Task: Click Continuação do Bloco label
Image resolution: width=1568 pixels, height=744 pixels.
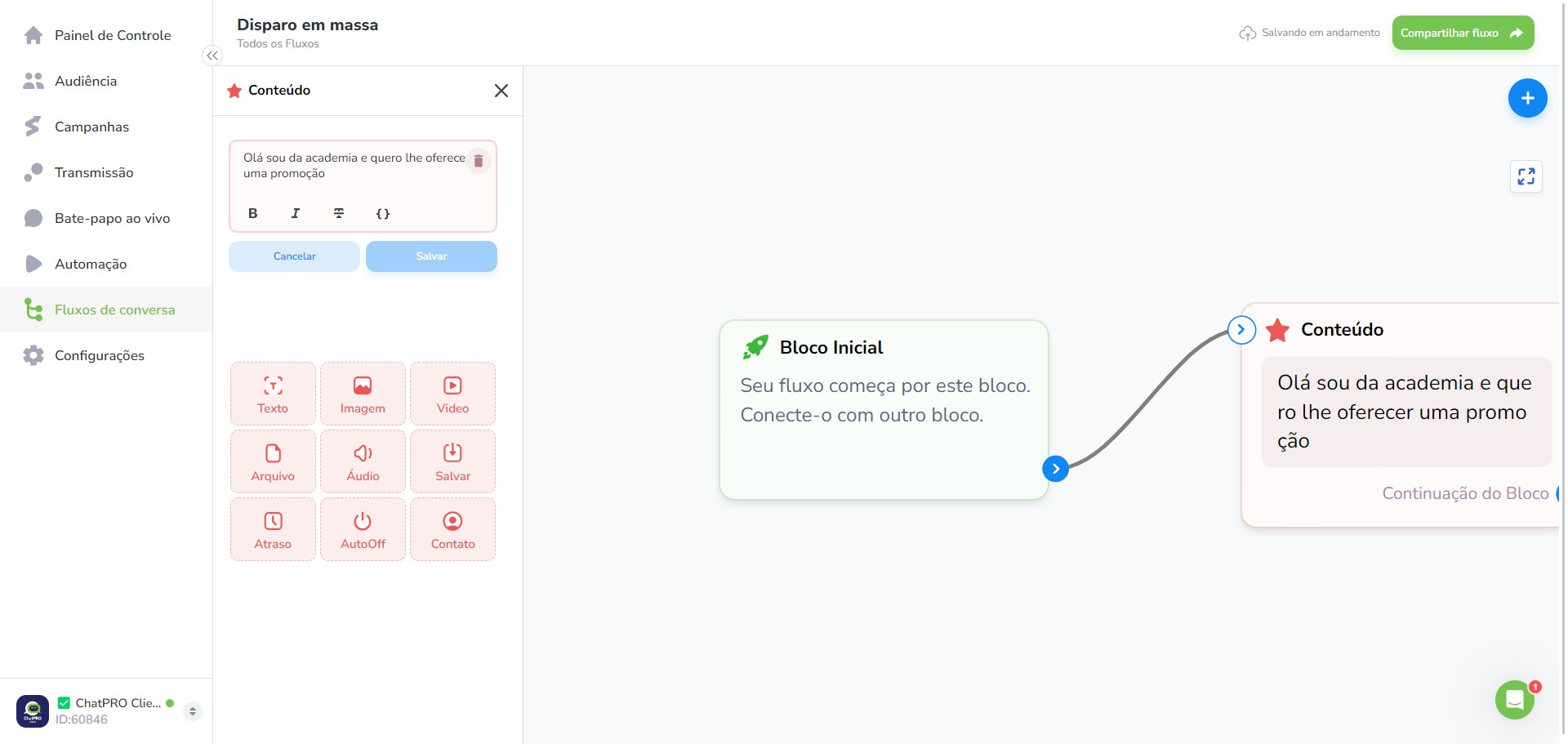Action: click(1465, 493)
